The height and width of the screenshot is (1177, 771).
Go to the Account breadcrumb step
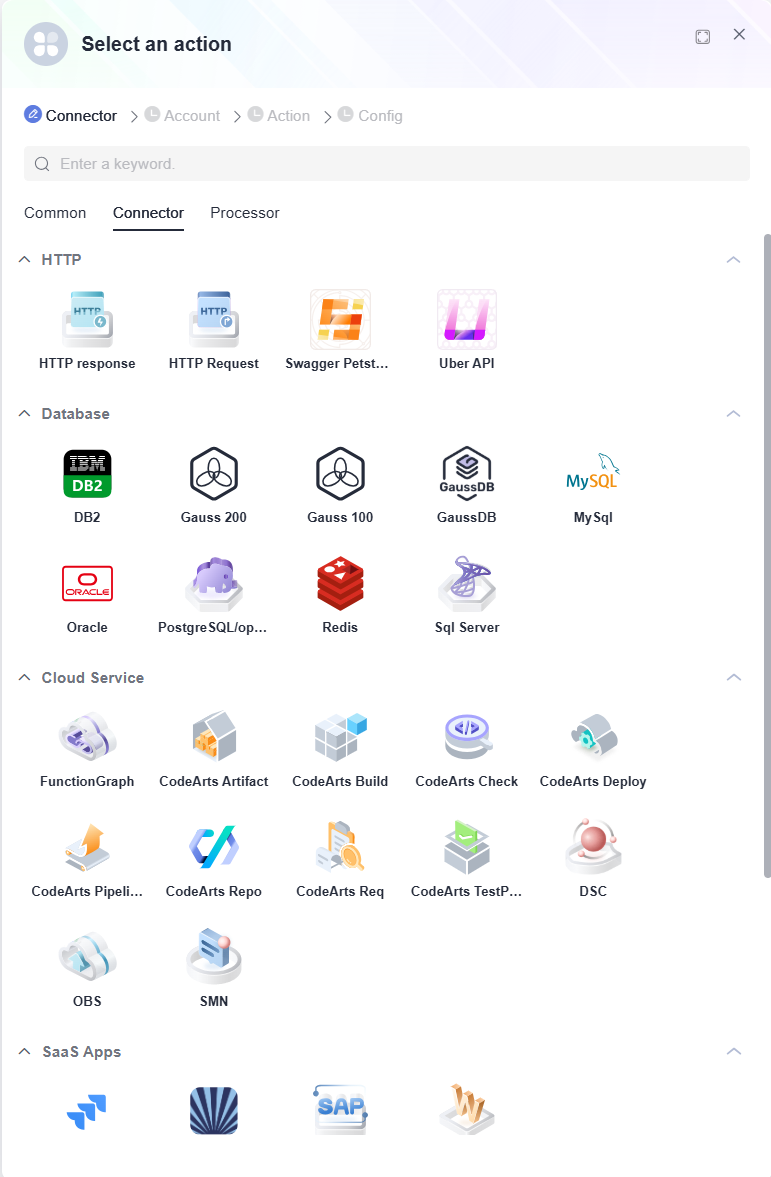[x=182, y=116]
